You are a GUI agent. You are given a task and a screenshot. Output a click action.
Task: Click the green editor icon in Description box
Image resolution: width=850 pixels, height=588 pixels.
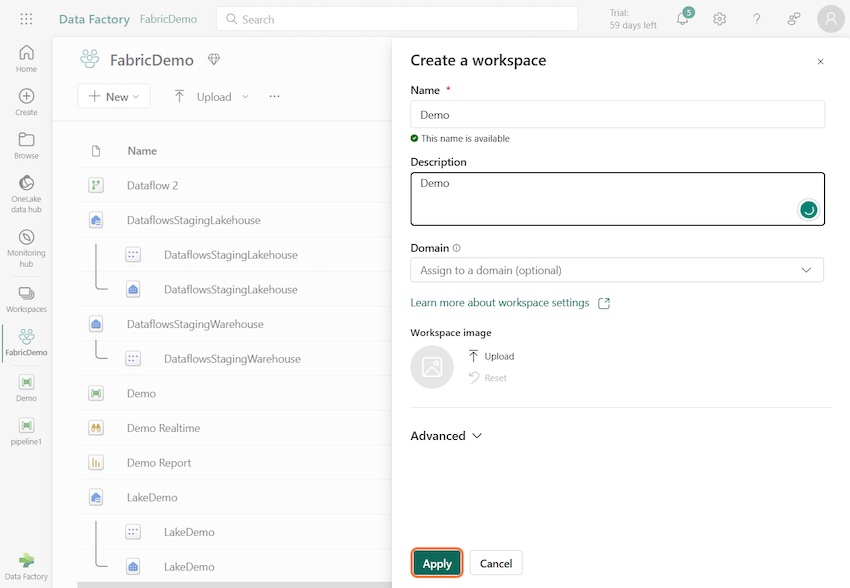pos(808,210)
